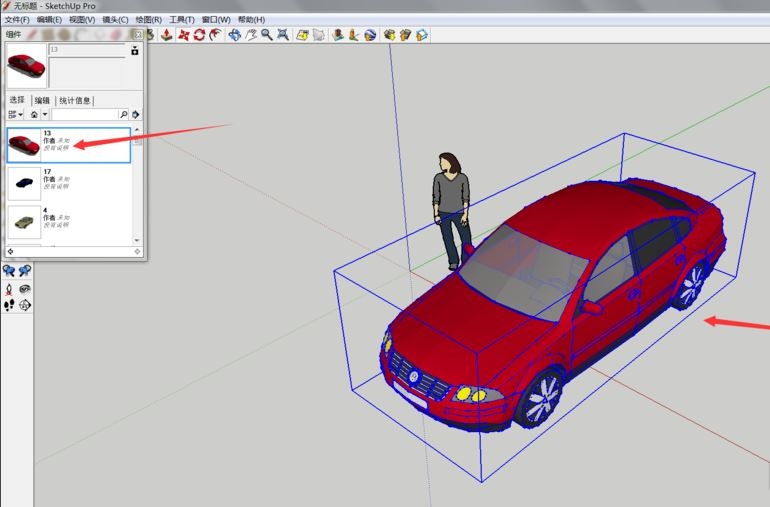The width and height of the screenshot is (770, 507).
Task: Click the component list scroll down arrow
Action: tap(137, 240)
